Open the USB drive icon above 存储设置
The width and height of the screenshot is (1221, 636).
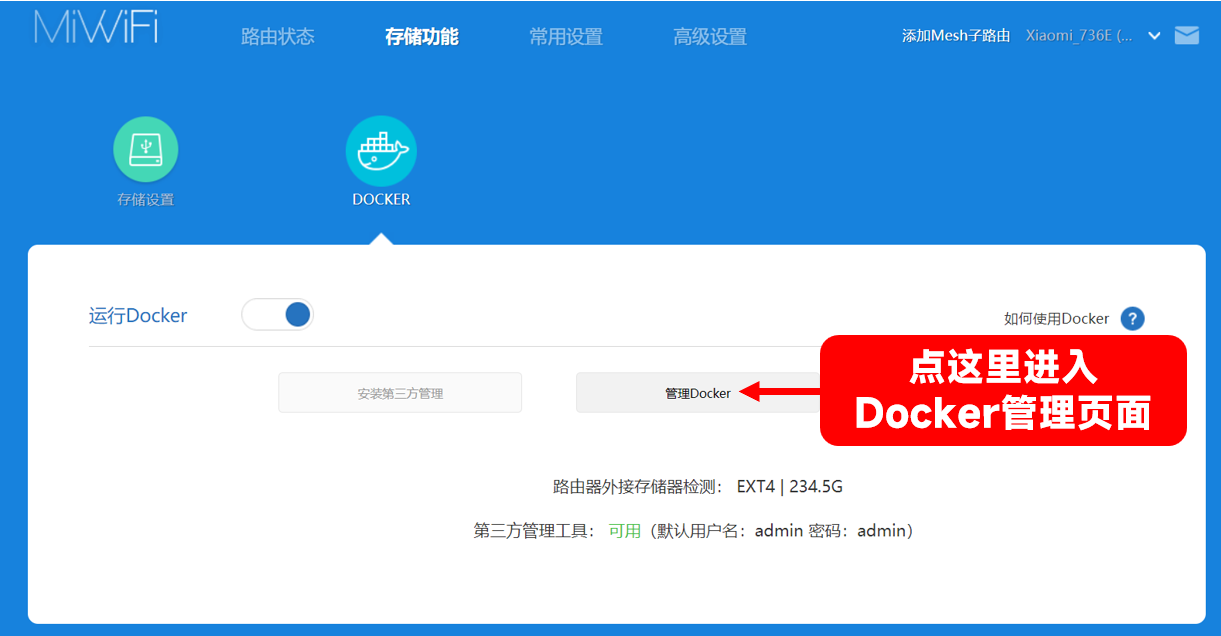146,148
